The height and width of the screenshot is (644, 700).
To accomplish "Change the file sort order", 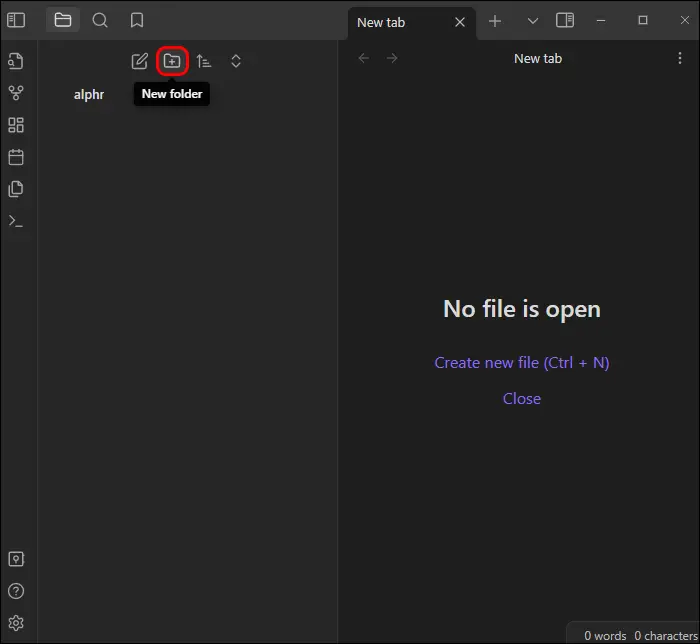I will coord(204,61).
